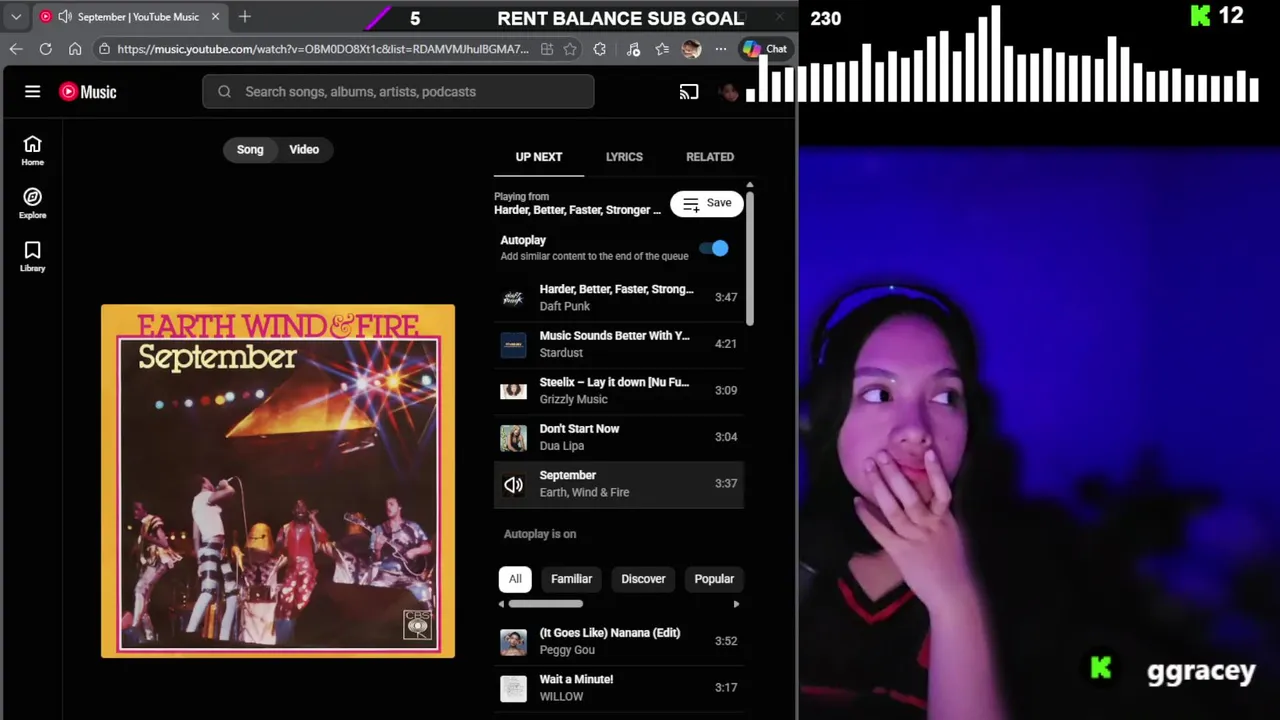Image resolution: width=1280 pixels, height=720 pixels.
Task: Click the browser home icon
Action: coord(75,49)
